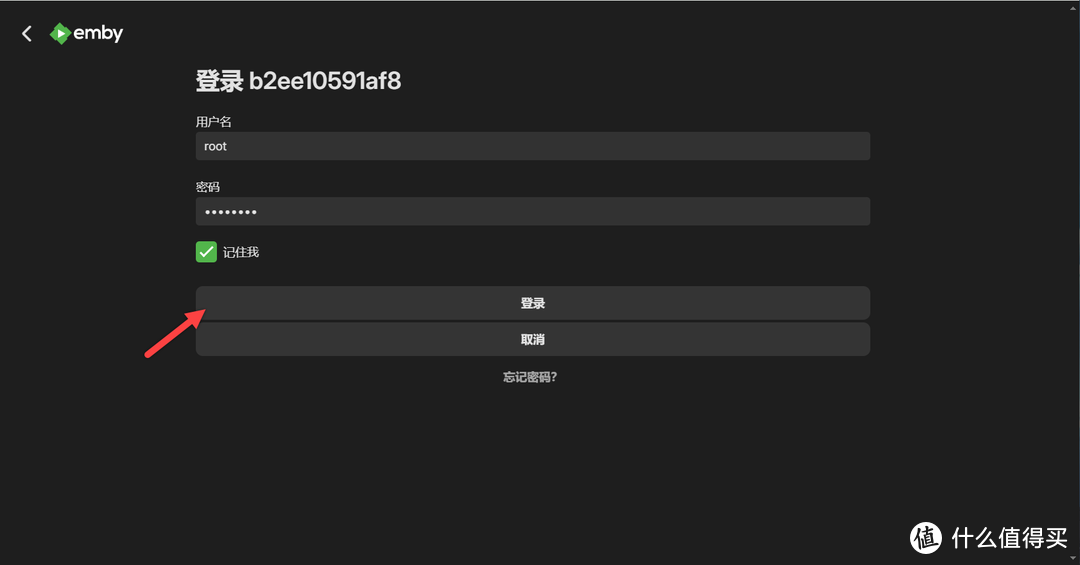
Task: Click the 用户名 label
Action: [214, 122]
